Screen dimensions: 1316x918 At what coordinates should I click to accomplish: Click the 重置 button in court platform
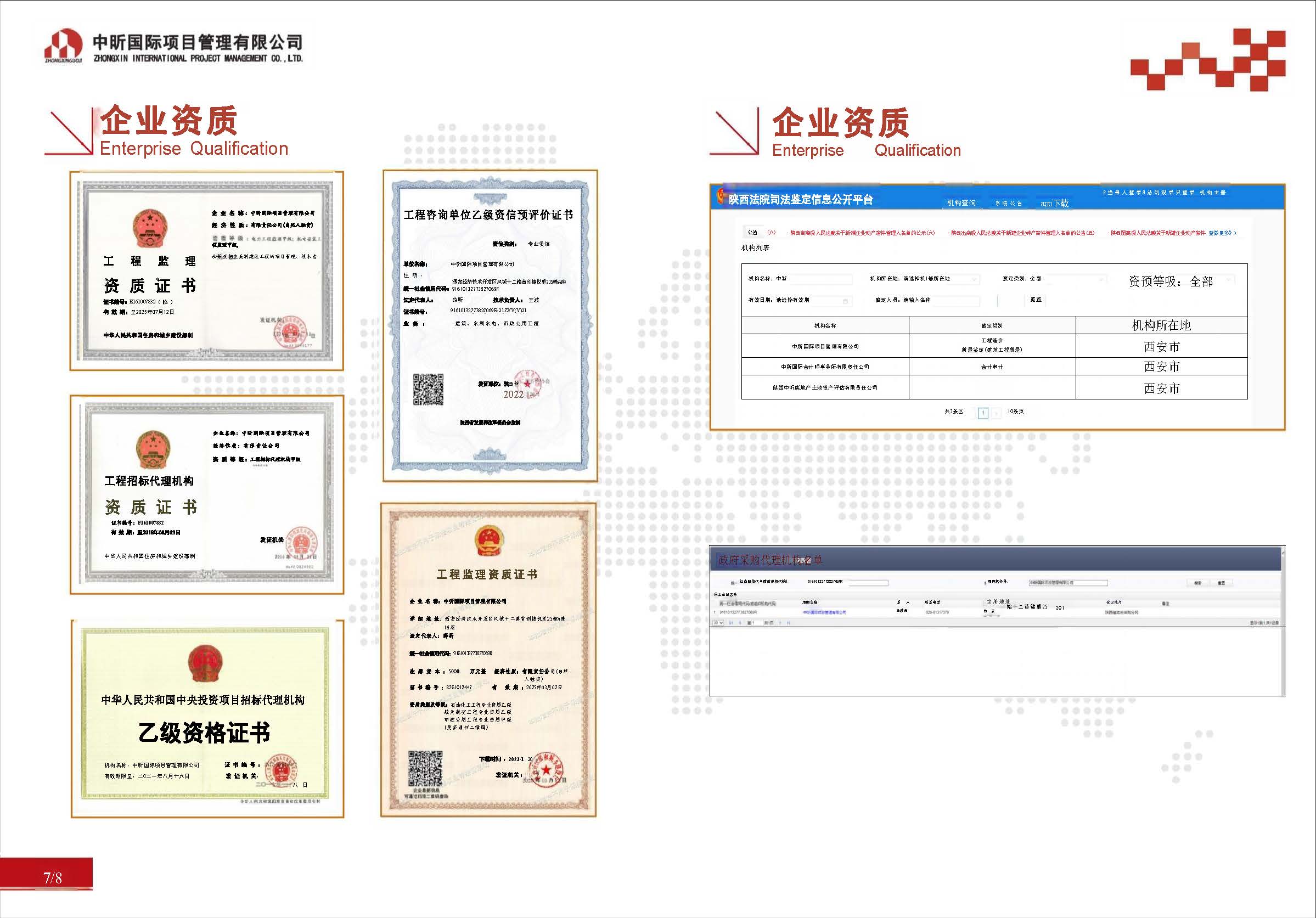coord(1036,300)
